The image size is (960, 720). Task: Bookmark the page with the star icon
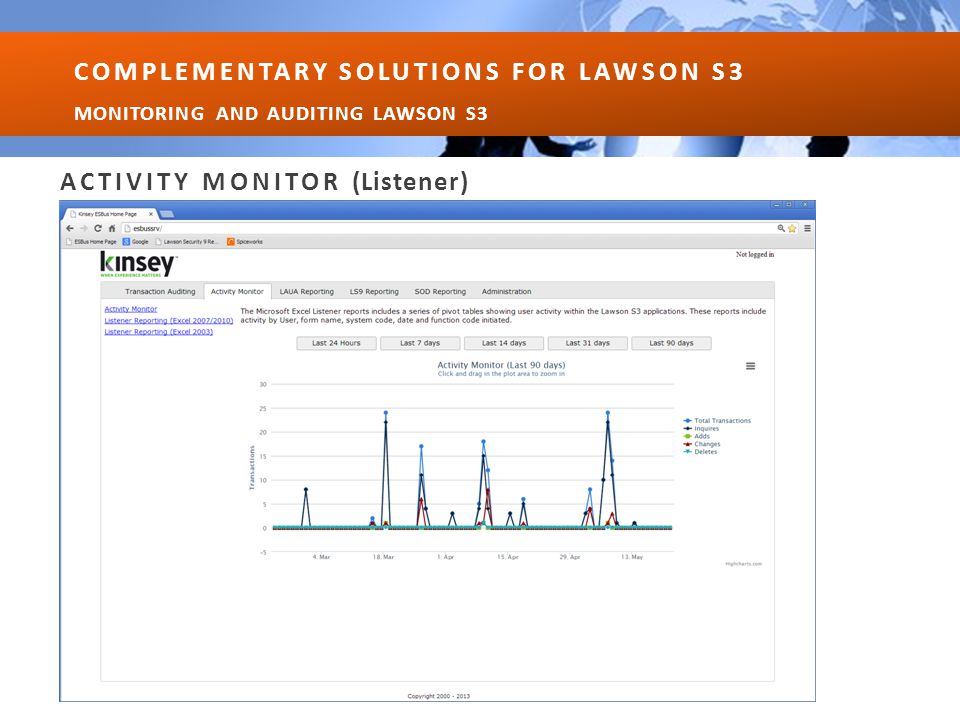tap(792, 228)
